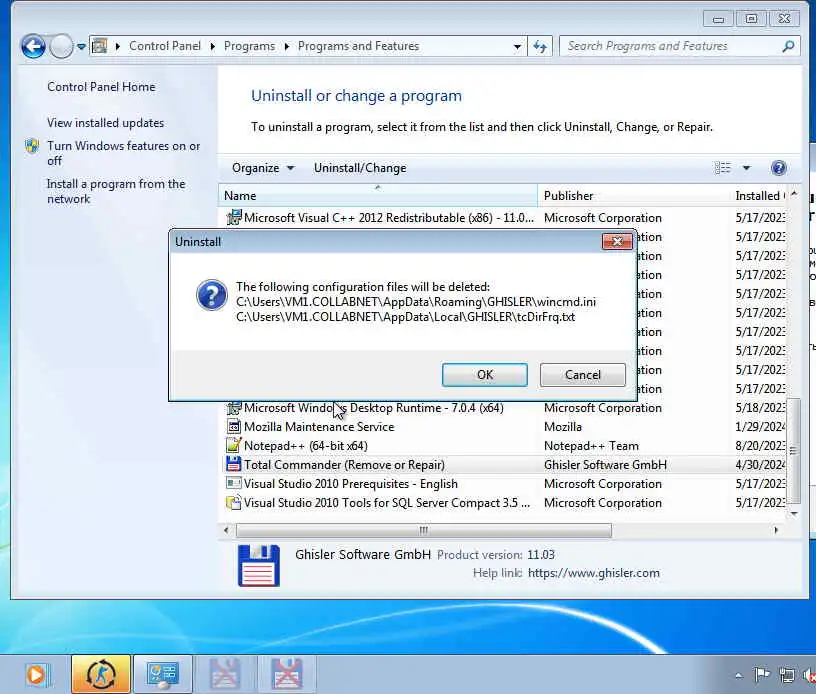Refresh the Programs and Features view
The height and width of the screenshot is (694, 816).
(540, 46)
